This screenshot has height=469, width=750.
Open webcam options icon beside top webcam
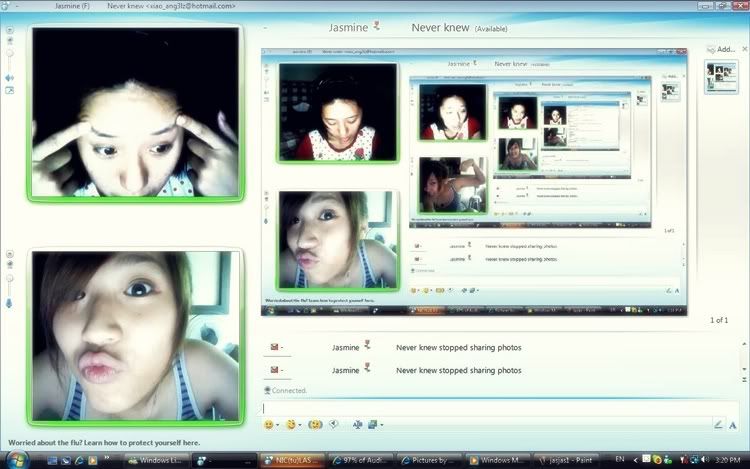(10, 30)
